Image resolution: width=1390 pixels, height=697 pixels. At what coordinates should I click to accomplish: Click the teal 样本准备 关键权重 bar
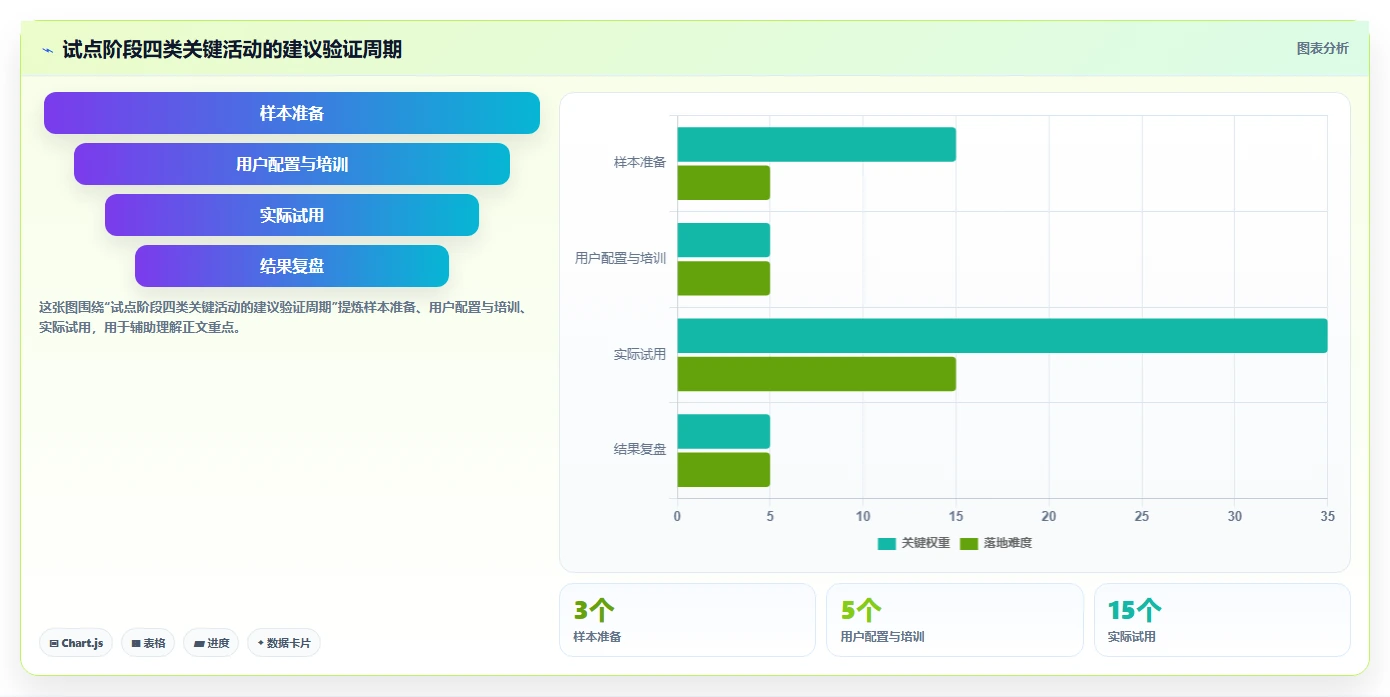click(x=816, y=144)
